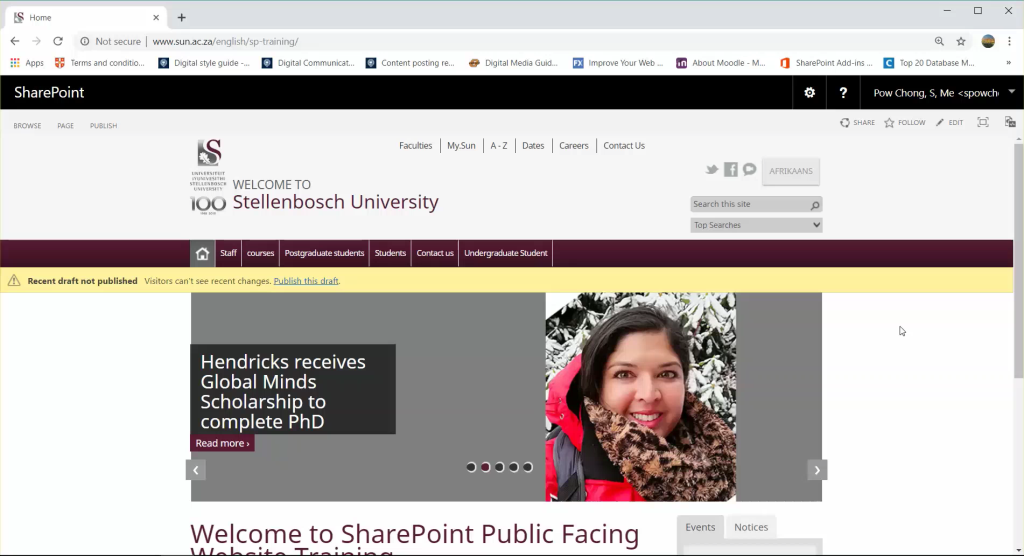Open the BROWSE ribbon tab

pyautogui.click(x=27, y=125)
